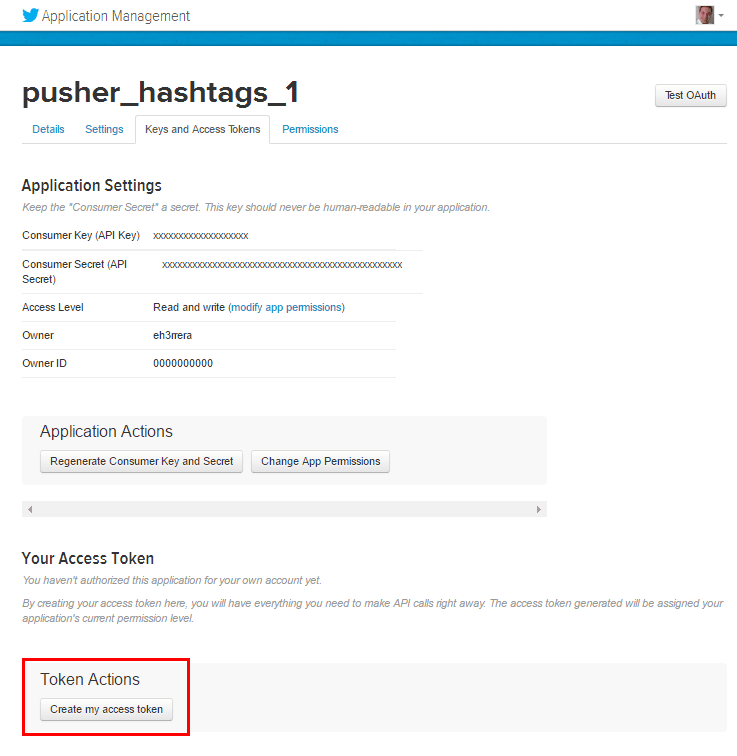Click the pusher_hashtags_1 app title
The image size is (737, 756).
160,93
